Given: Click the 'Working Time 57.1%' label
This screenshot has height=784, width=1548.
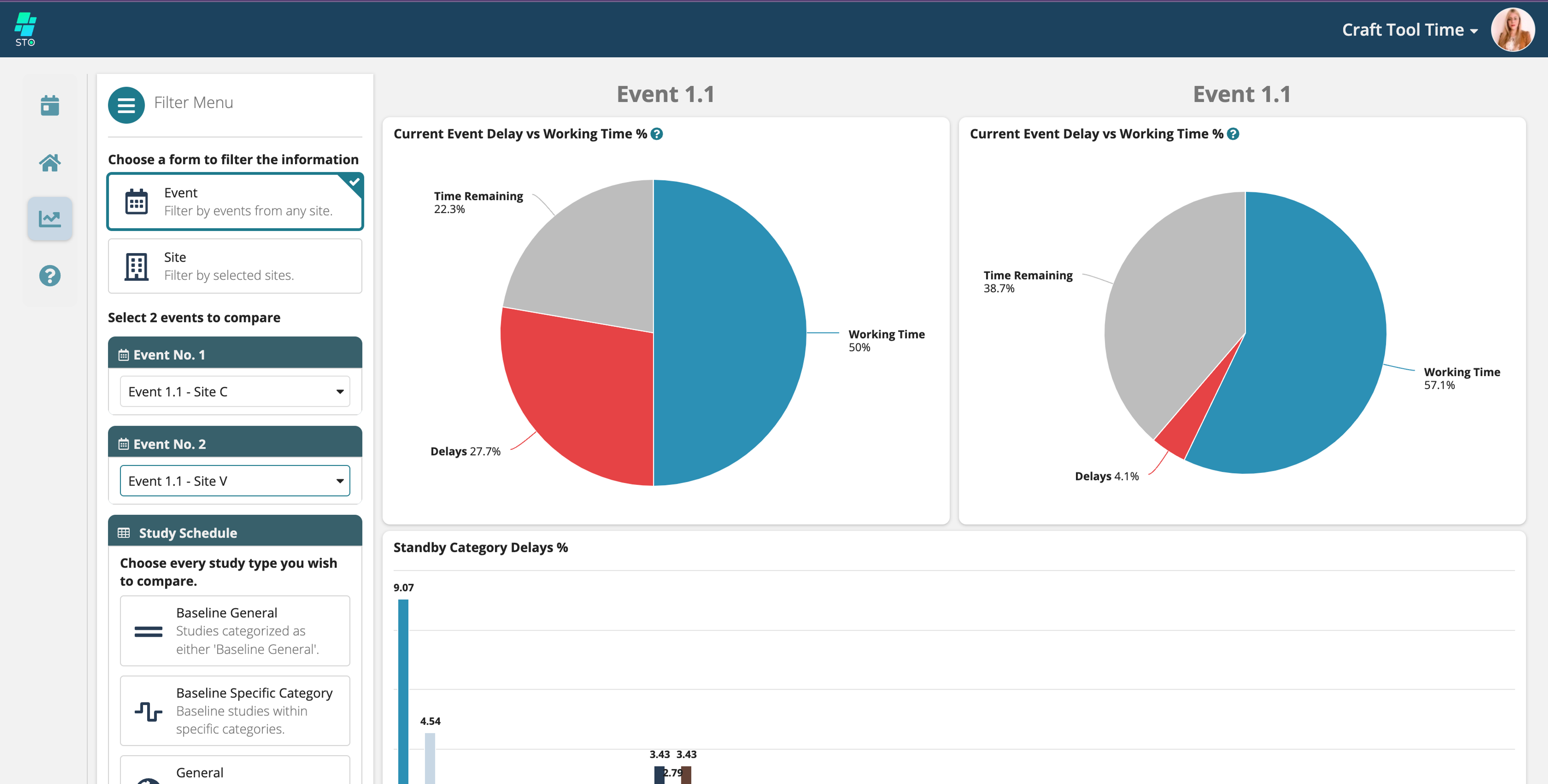Looking at the screenshot, I should pos(1462,378).
